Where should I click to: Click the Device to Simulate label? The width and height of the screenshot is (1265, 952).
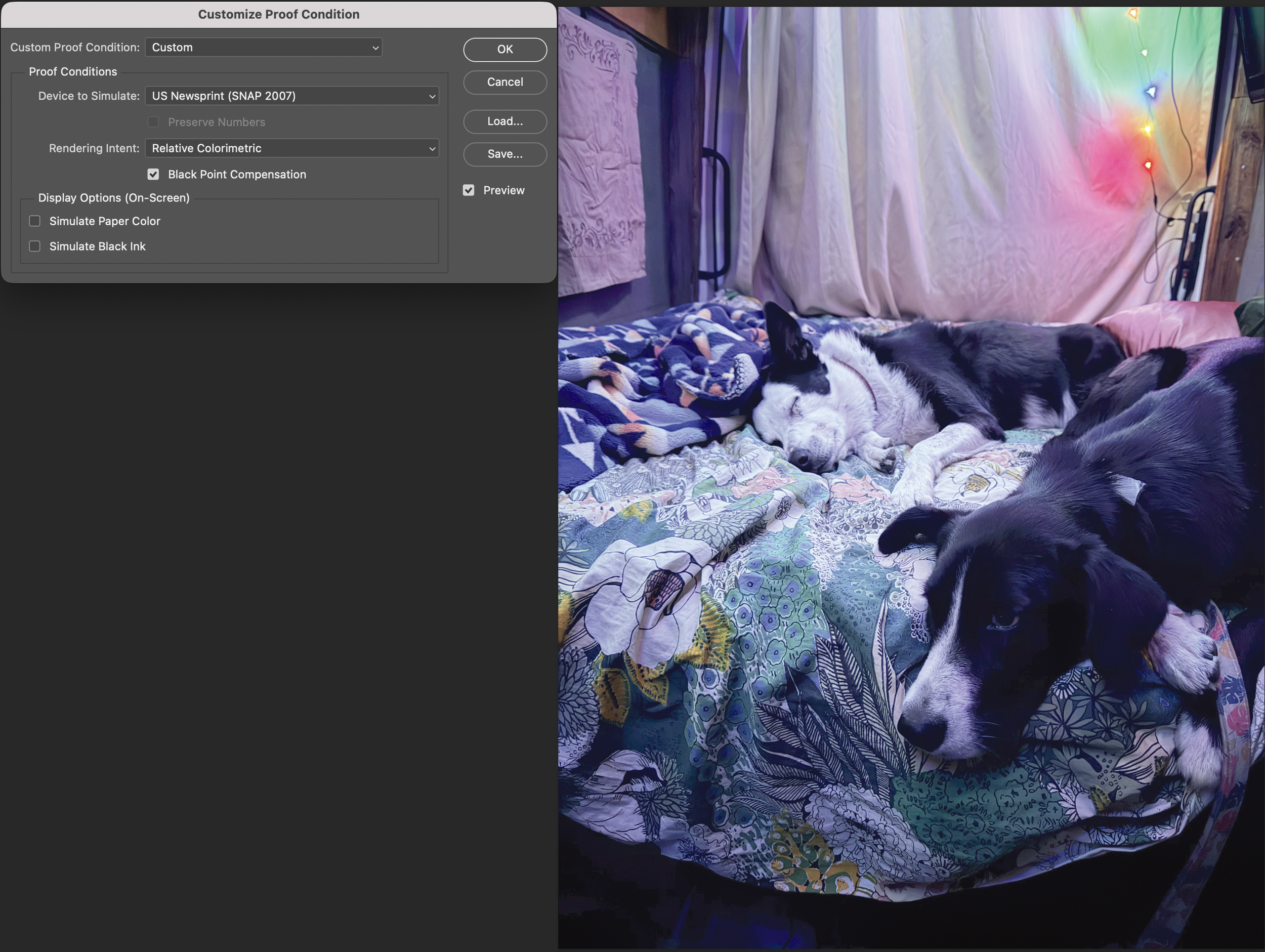point(89,96)
